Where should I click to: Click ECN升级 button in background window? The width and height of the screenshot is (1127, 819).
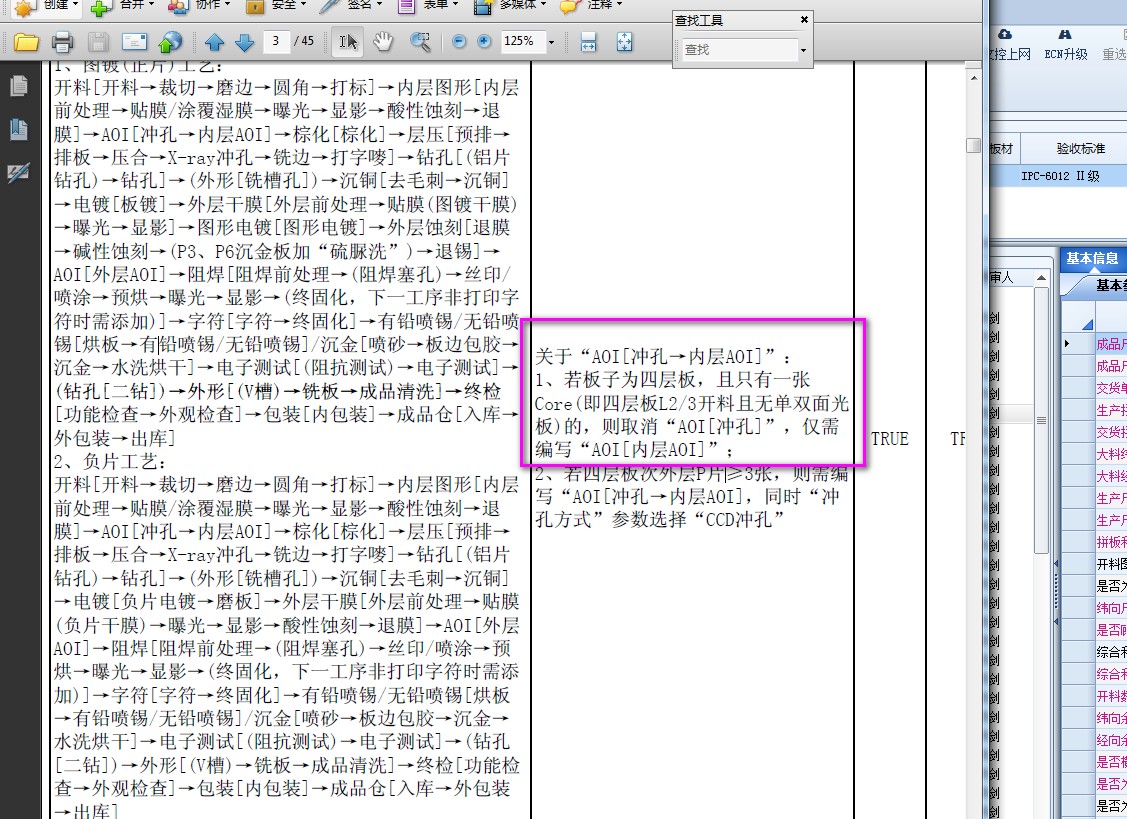click(1065, 45)
